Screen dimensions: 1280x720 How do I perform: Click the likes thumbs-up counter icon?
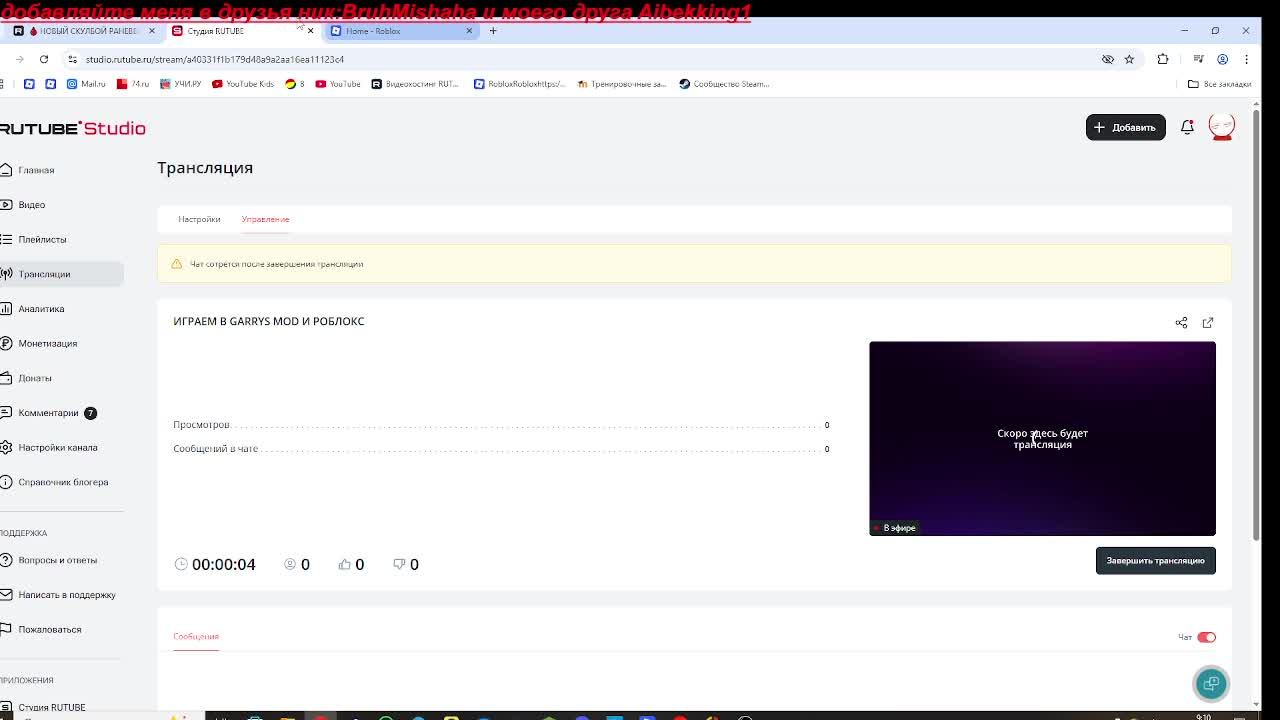(344, 564)
